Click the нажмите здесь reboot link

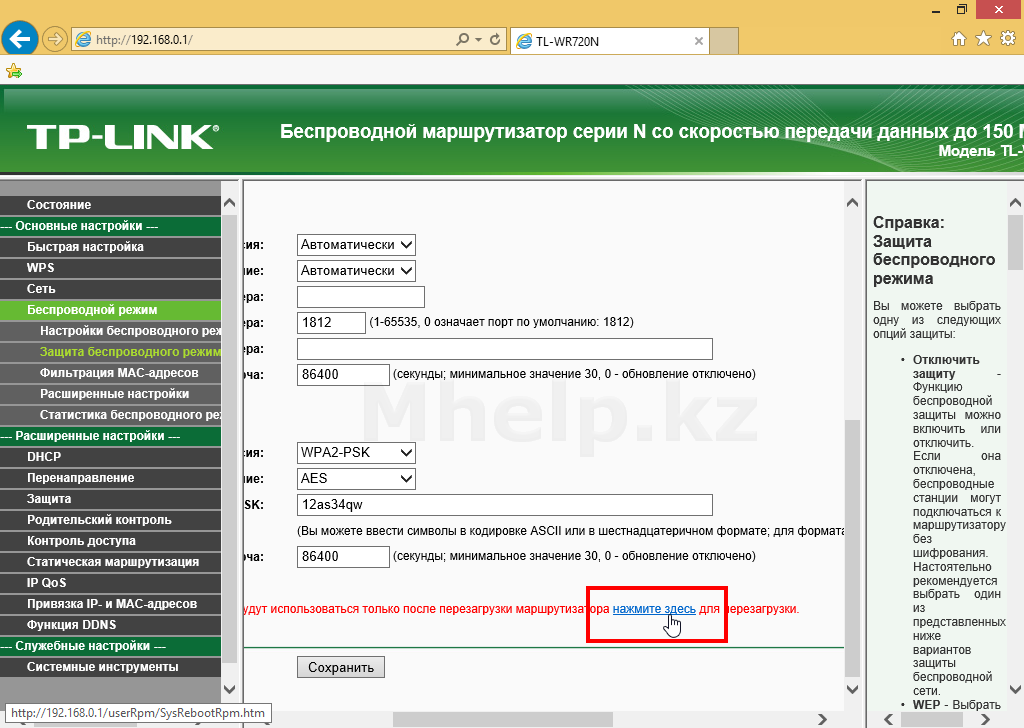654,609
